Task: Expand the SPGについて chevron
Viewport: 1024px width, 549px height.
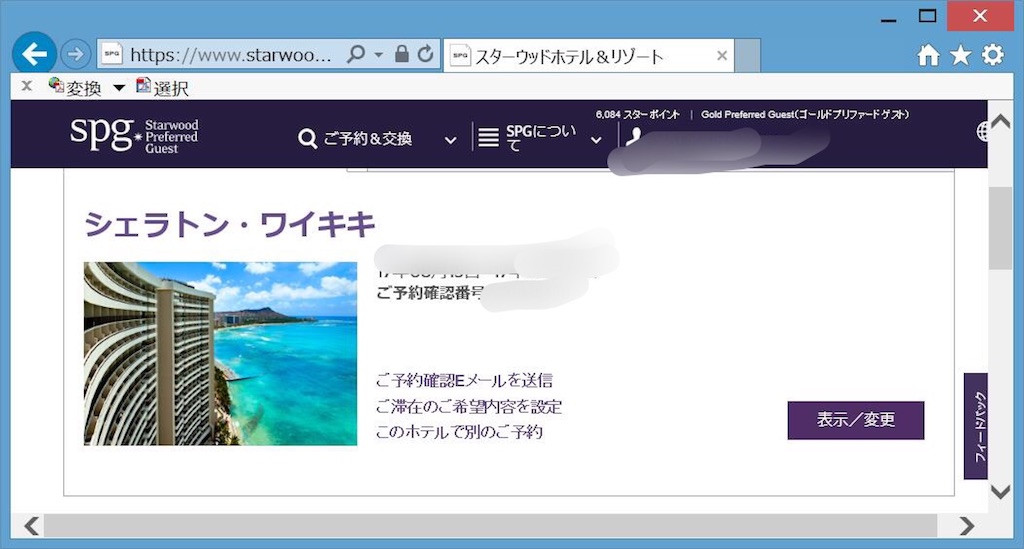Action: tap(596, 140)
